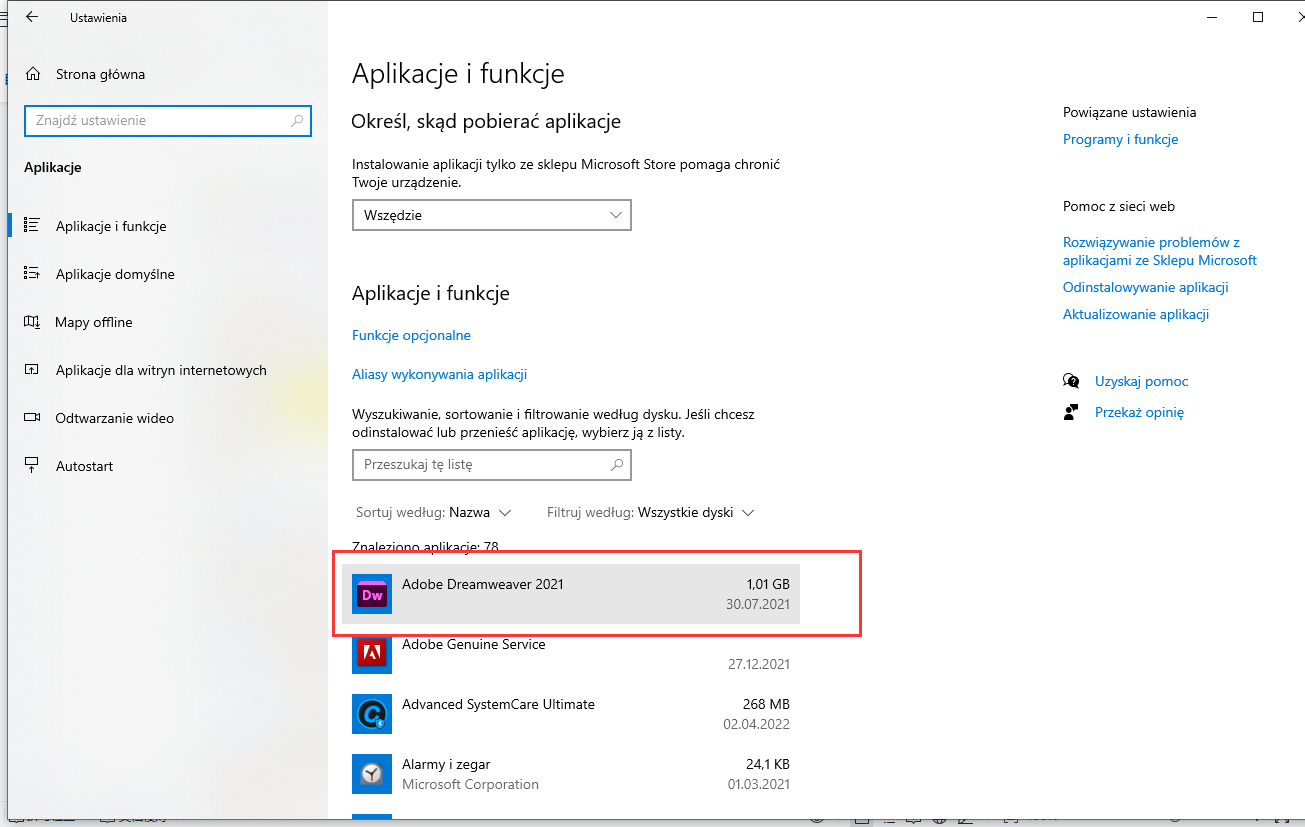Open Aktualizowanie aplikacji help link

pos(1136,314)
